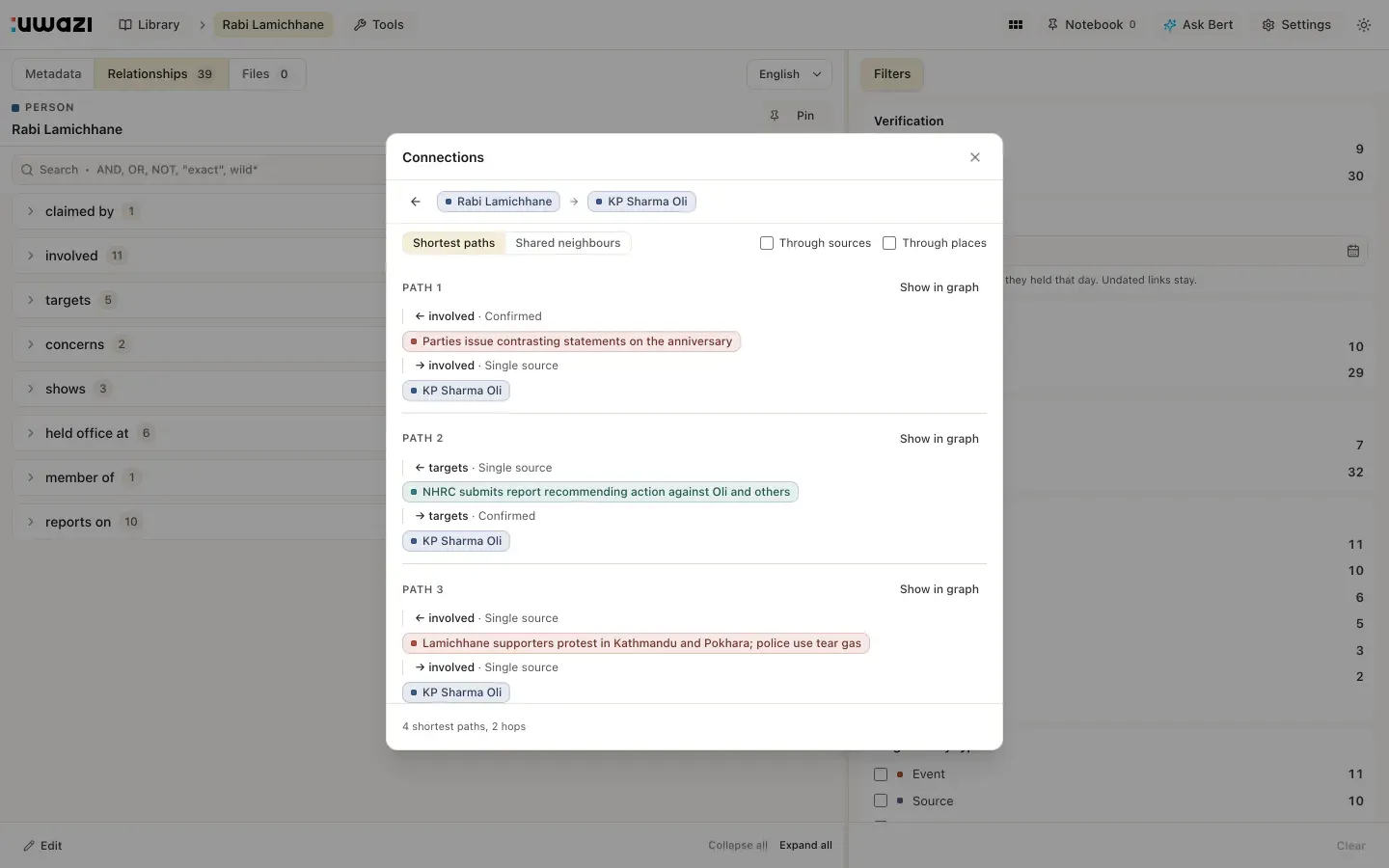Click the Uwazi logo
Viewport: 1389px width, 868px height.
coord(52,24)
